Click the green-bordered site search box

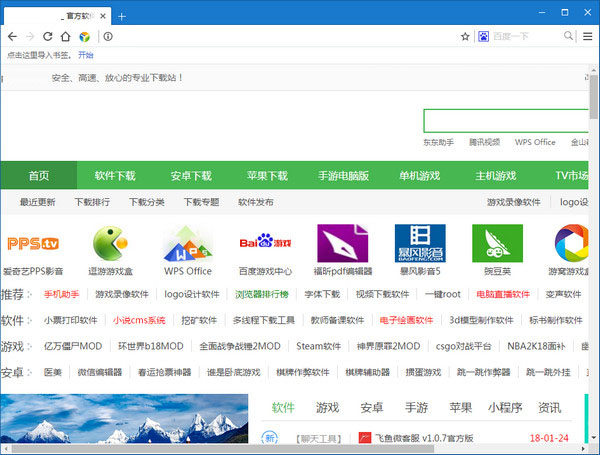tap(506, 121)
